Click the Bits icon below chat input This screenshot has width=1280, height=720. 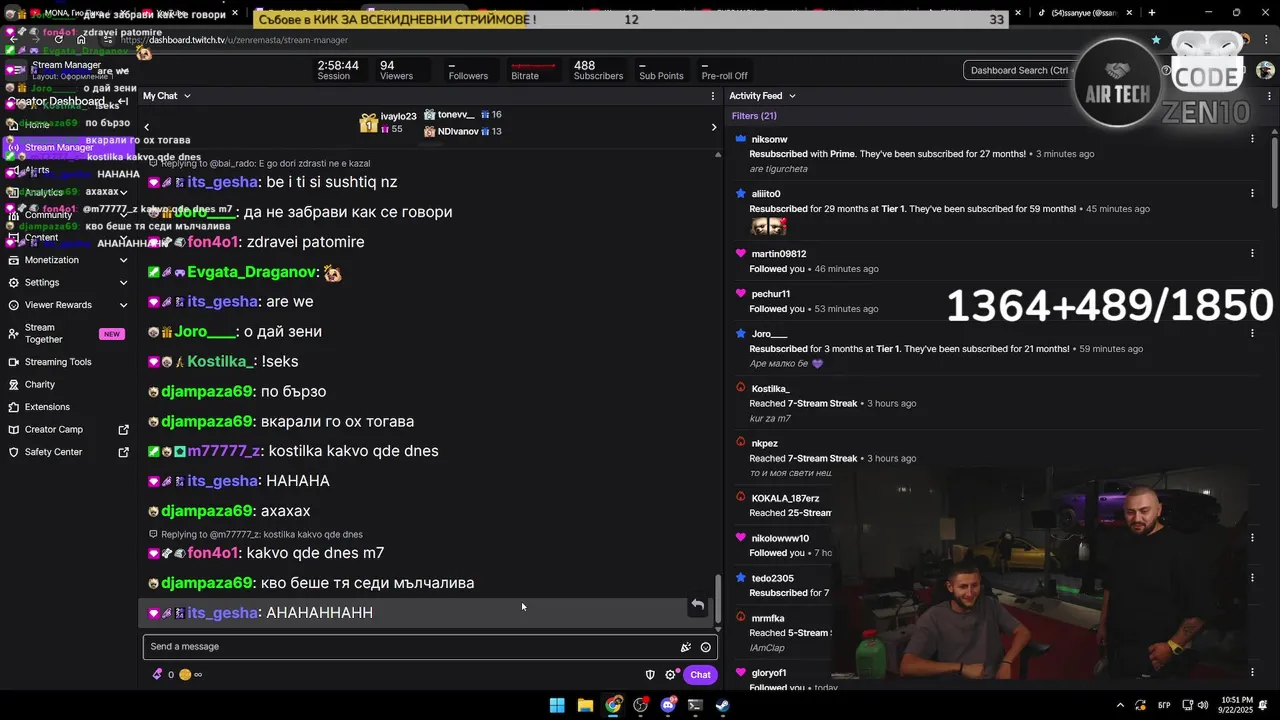click(x=157, y=675)
